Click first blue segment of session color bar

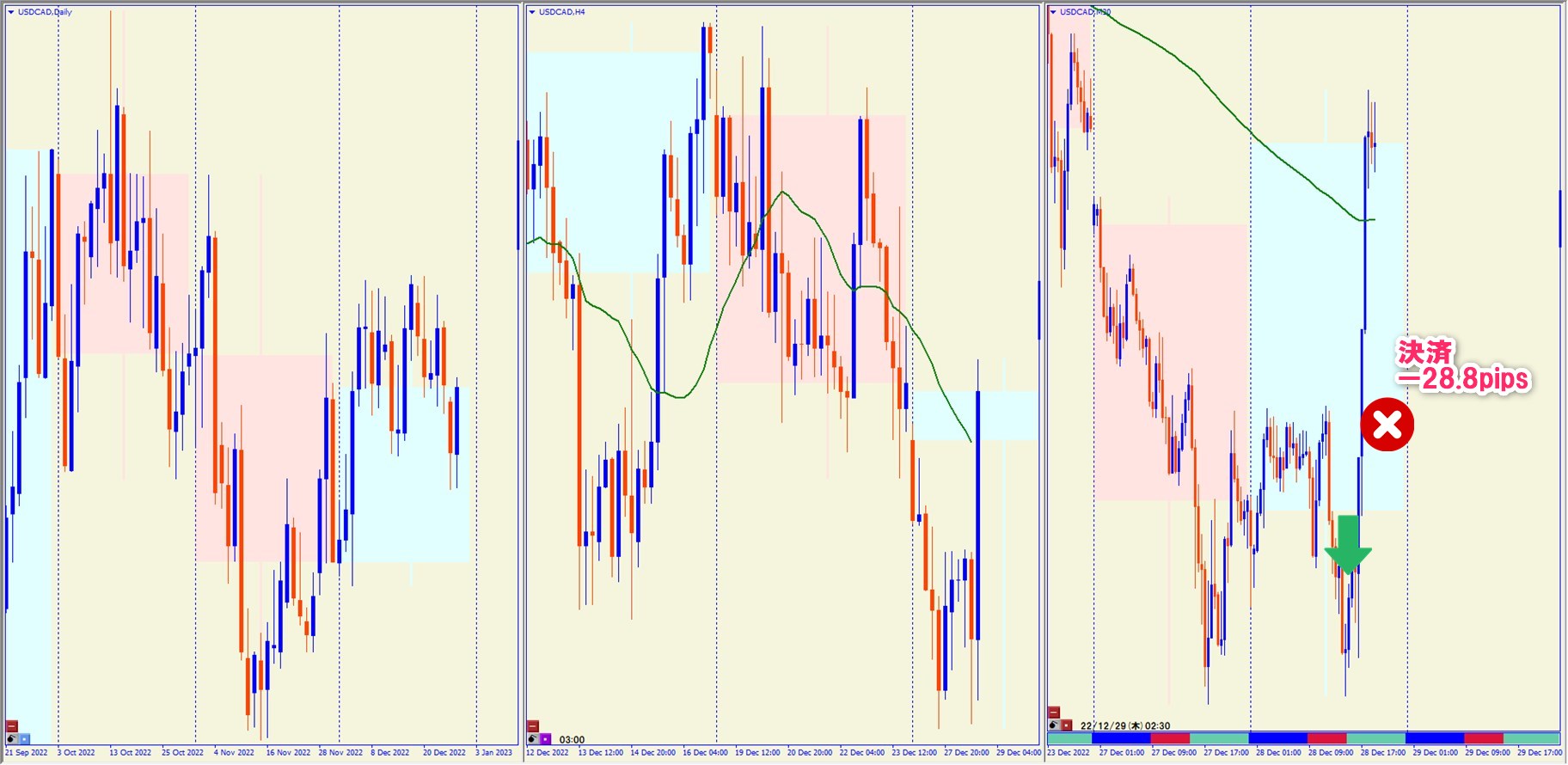coord(1120,738)
